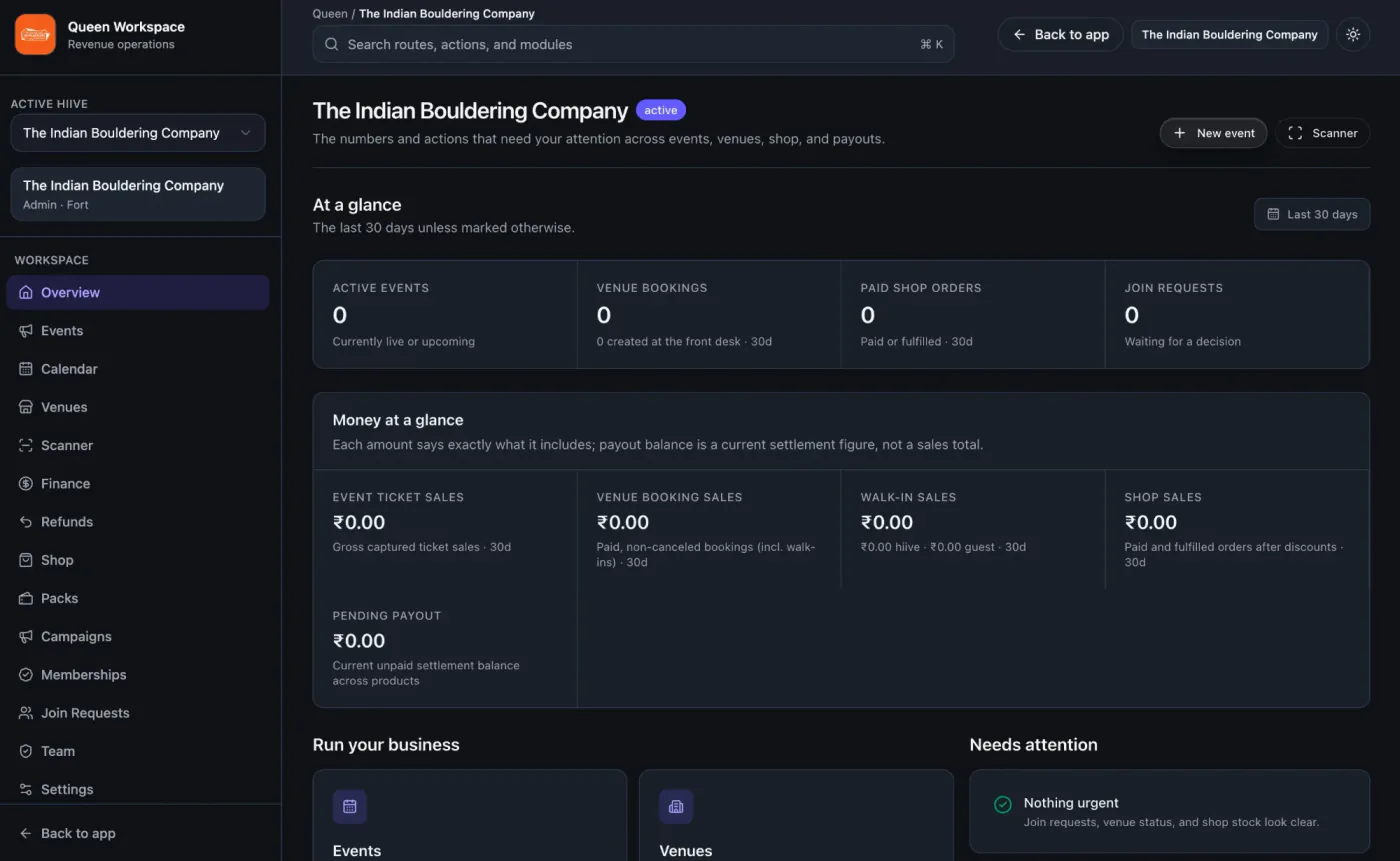Click the purple active status badge
Screen dimensions: 1400x861
click(661, 110)
